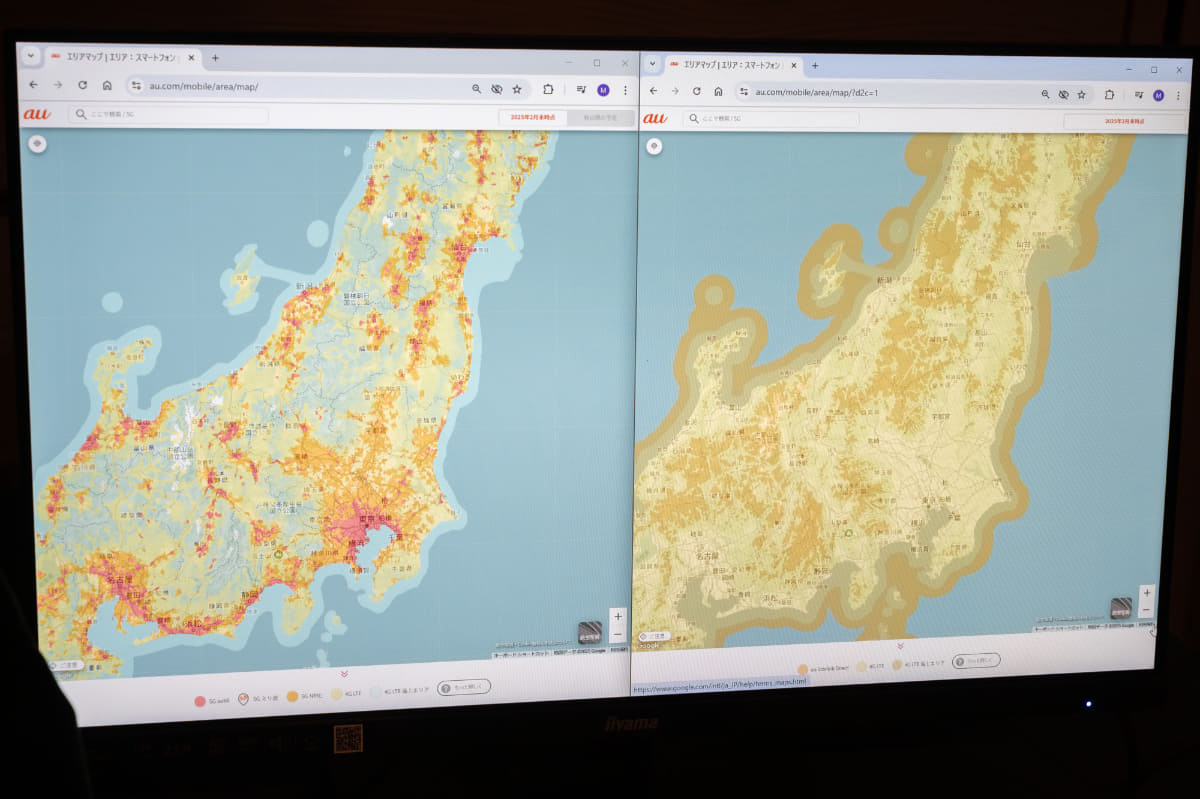Open the home page in the right browser window
This screenshot has width=1200, height=799.
pos(719,91)
